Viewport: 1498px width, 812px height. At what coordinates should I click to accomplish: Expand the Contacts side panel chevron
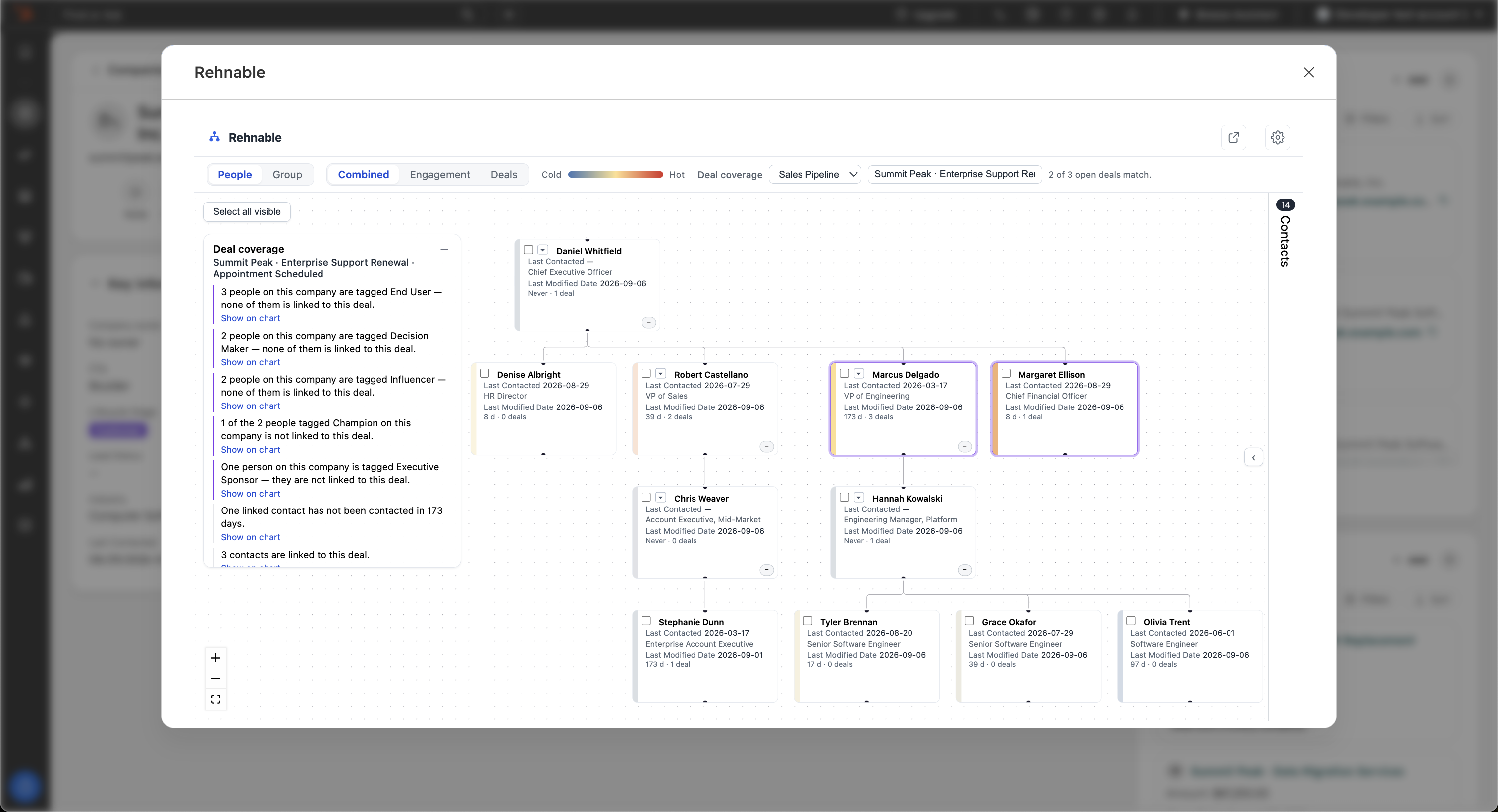[x=1253, y=457]
